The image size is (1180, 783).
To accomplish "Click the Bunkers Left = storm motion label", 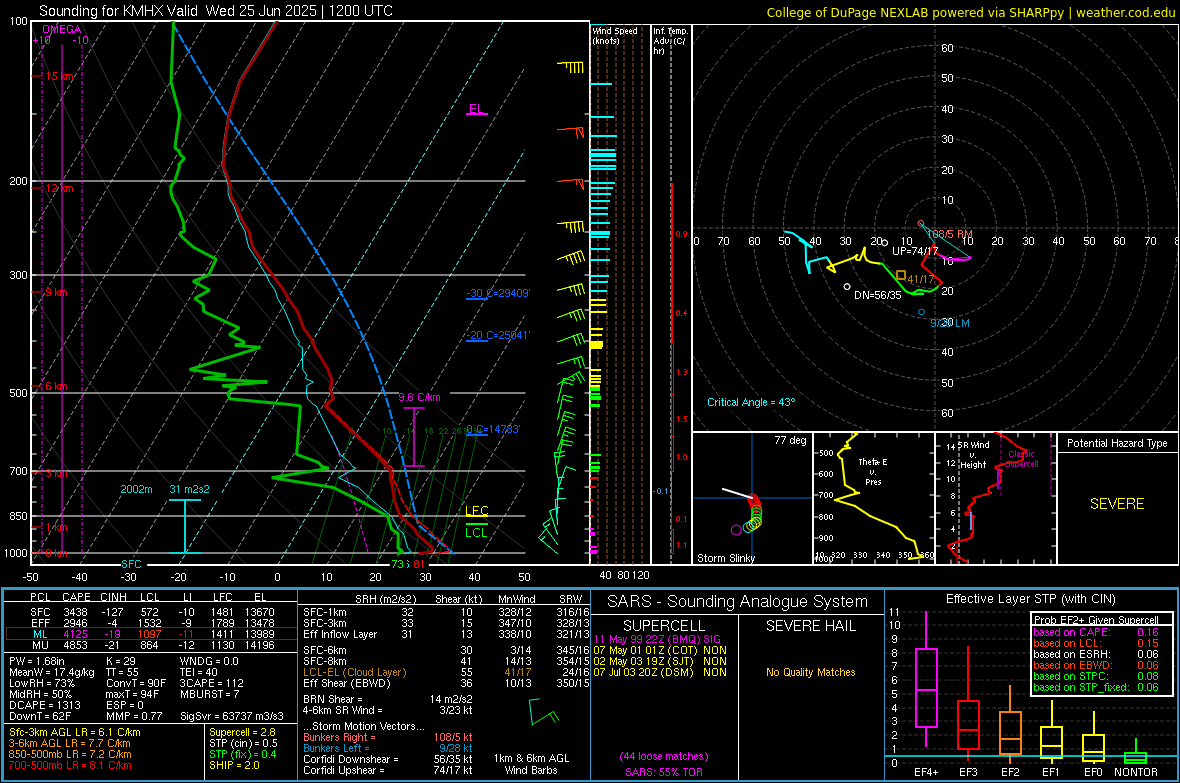I will (336, 748).
